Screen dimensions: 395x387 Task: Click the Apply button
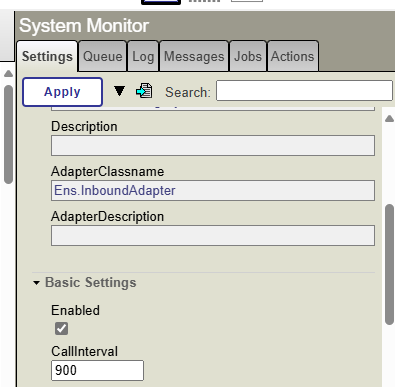pos(62,92)
